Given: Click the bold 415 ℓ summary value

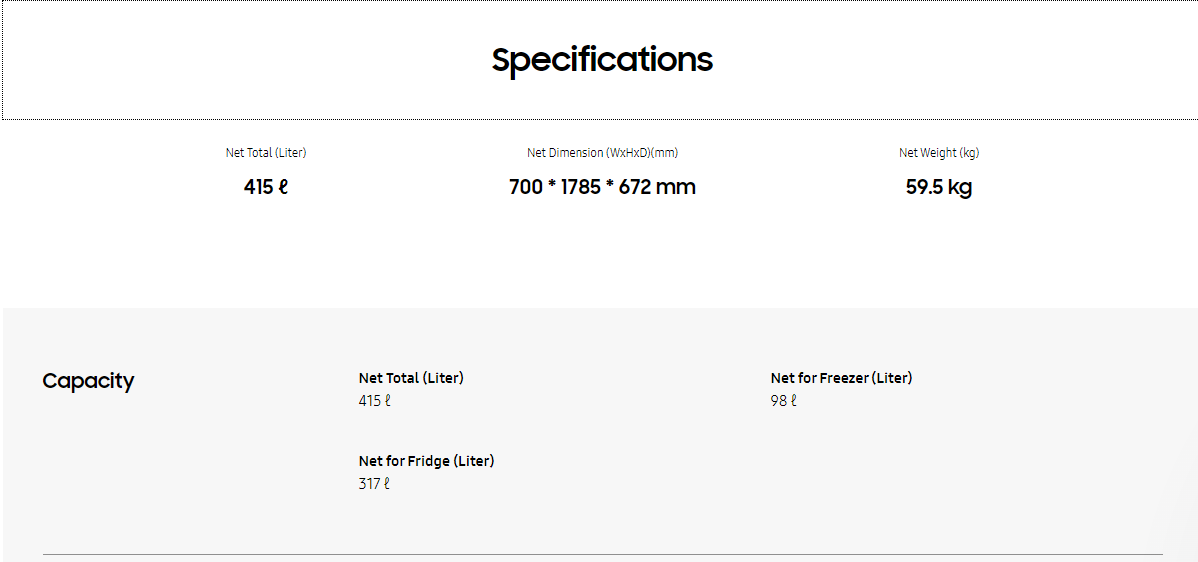Looking at the screenshot, I should tap(266, 187).
